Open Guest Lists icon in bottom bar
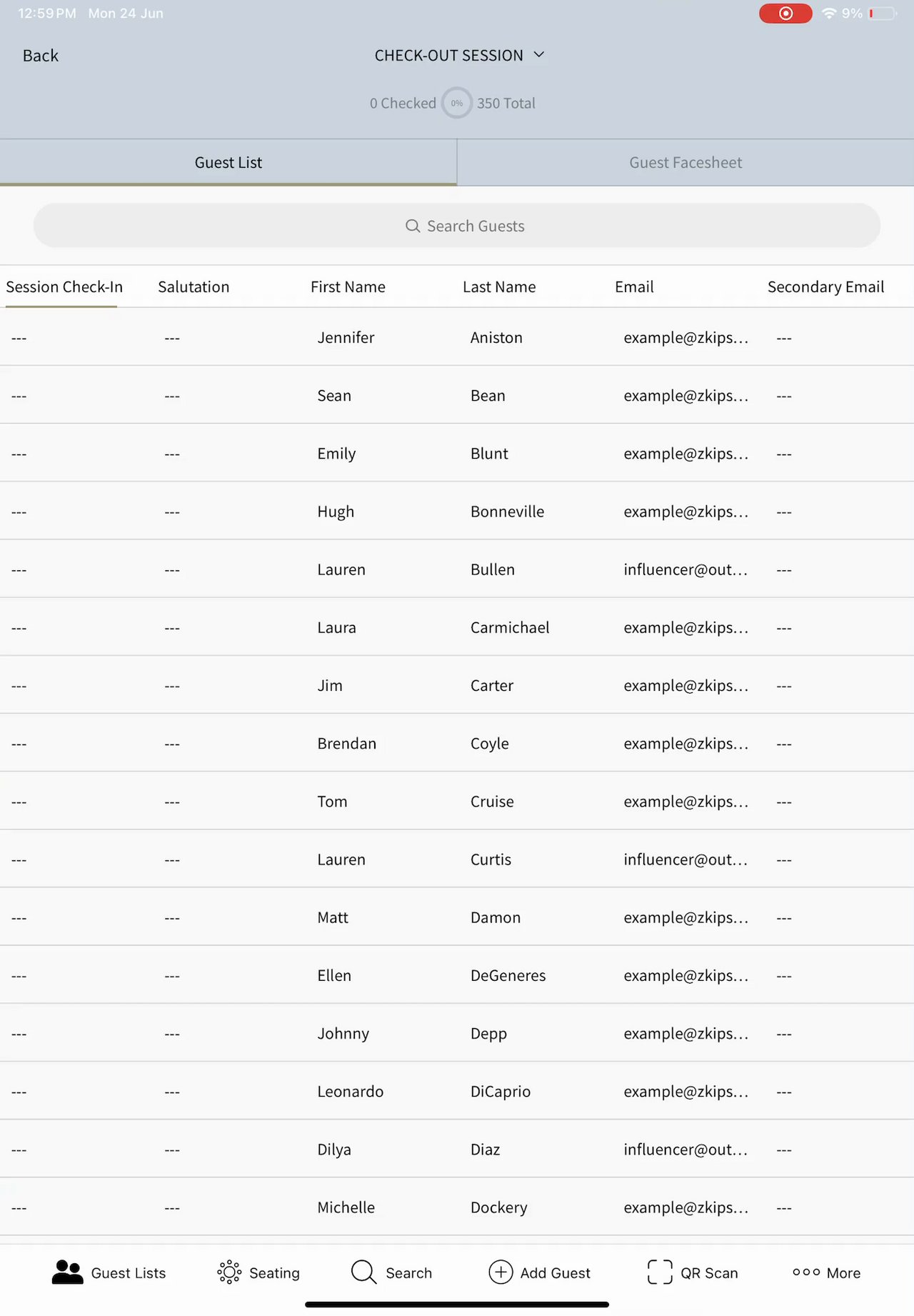Viewport: 914px width, 1316px height. coord(68,1272)
